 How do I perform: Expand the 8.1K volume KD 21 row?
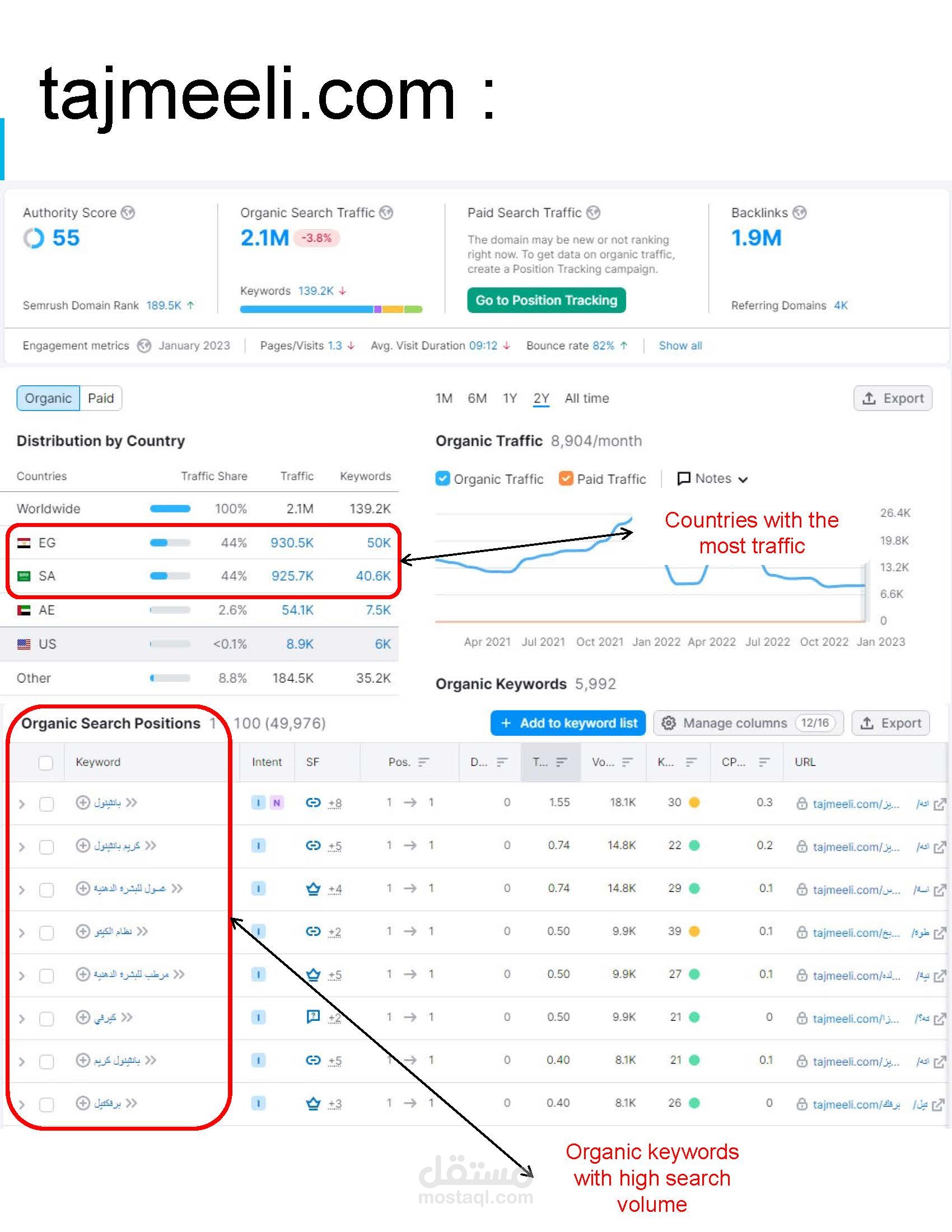[21, 1061]
